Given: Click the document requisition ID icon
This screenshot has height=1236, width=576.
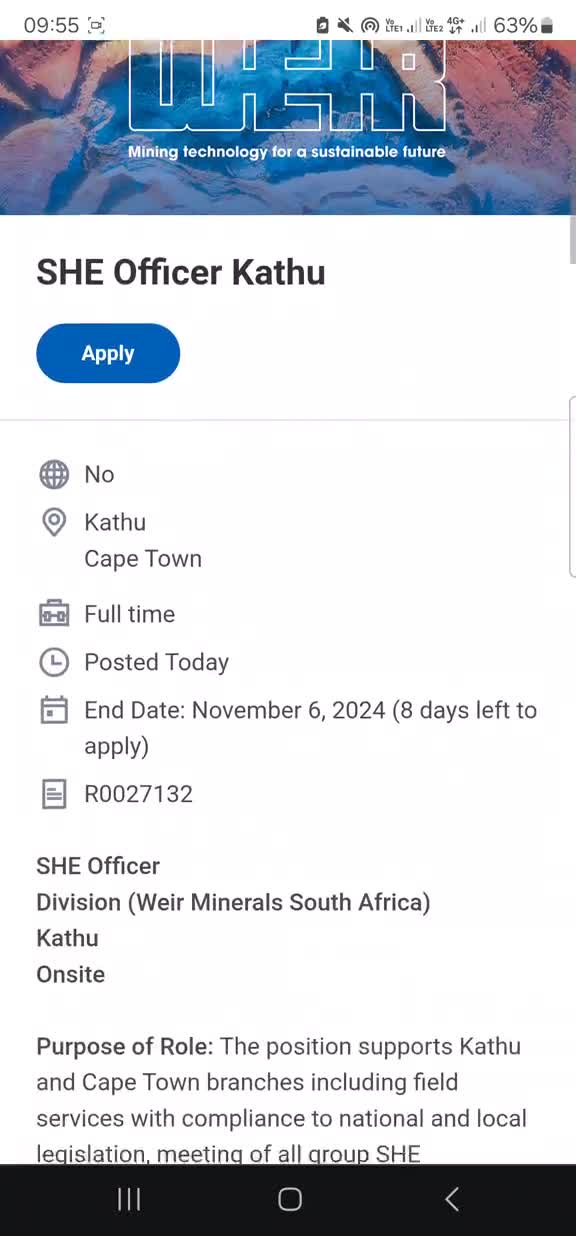Looking at the screenshot, I should [54, 794].
